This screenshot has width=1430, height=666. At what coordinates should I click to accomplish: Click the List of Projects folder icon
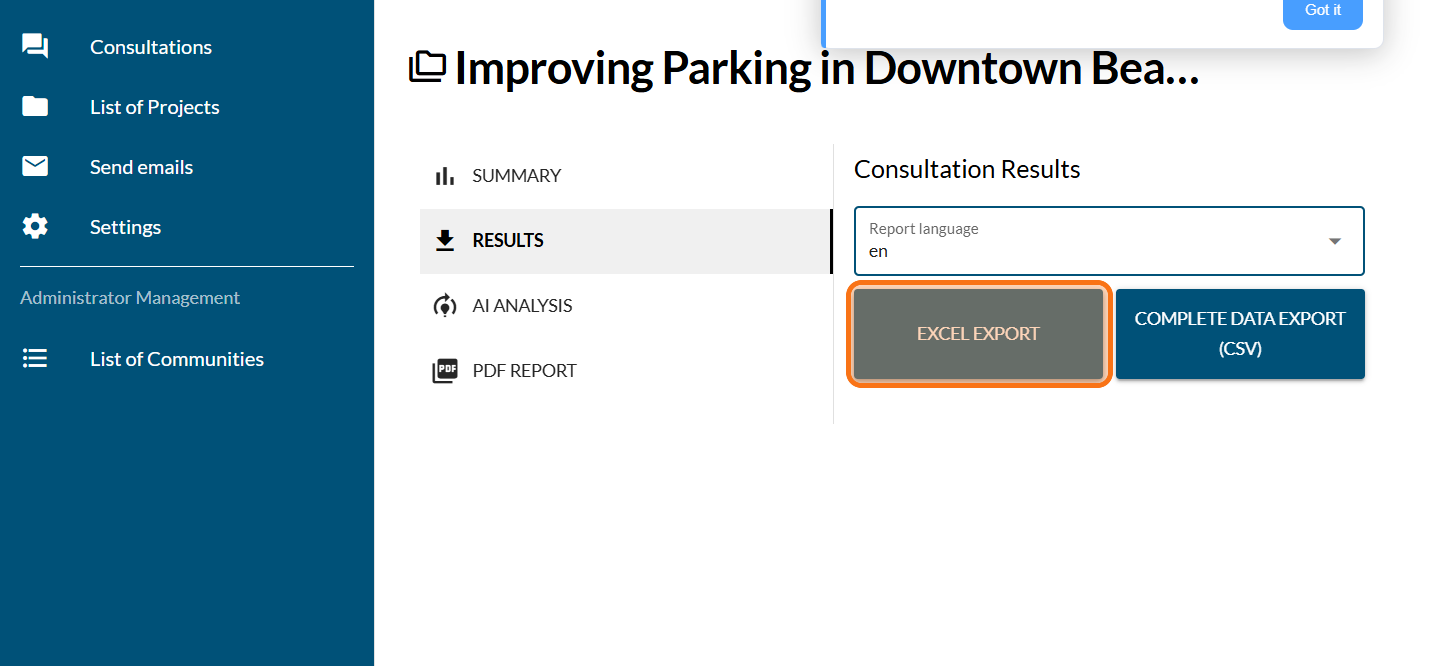pos(35,107)
